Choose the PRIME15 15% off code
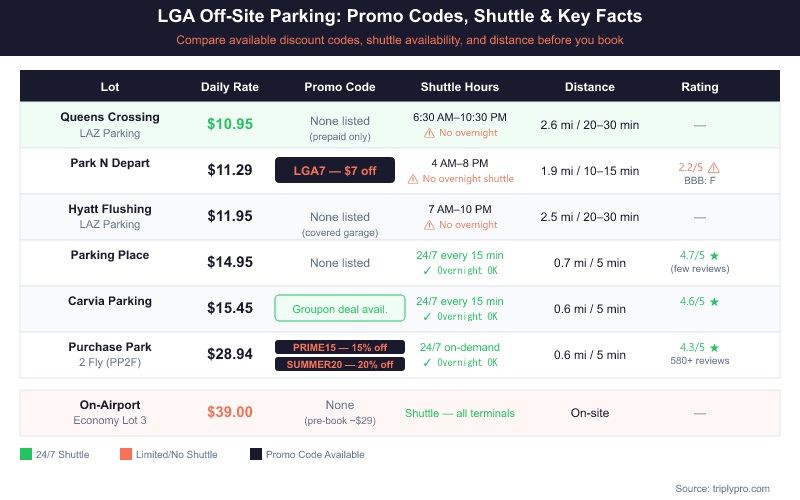Screen dimensions: 800x500 (x=340, y=347)
